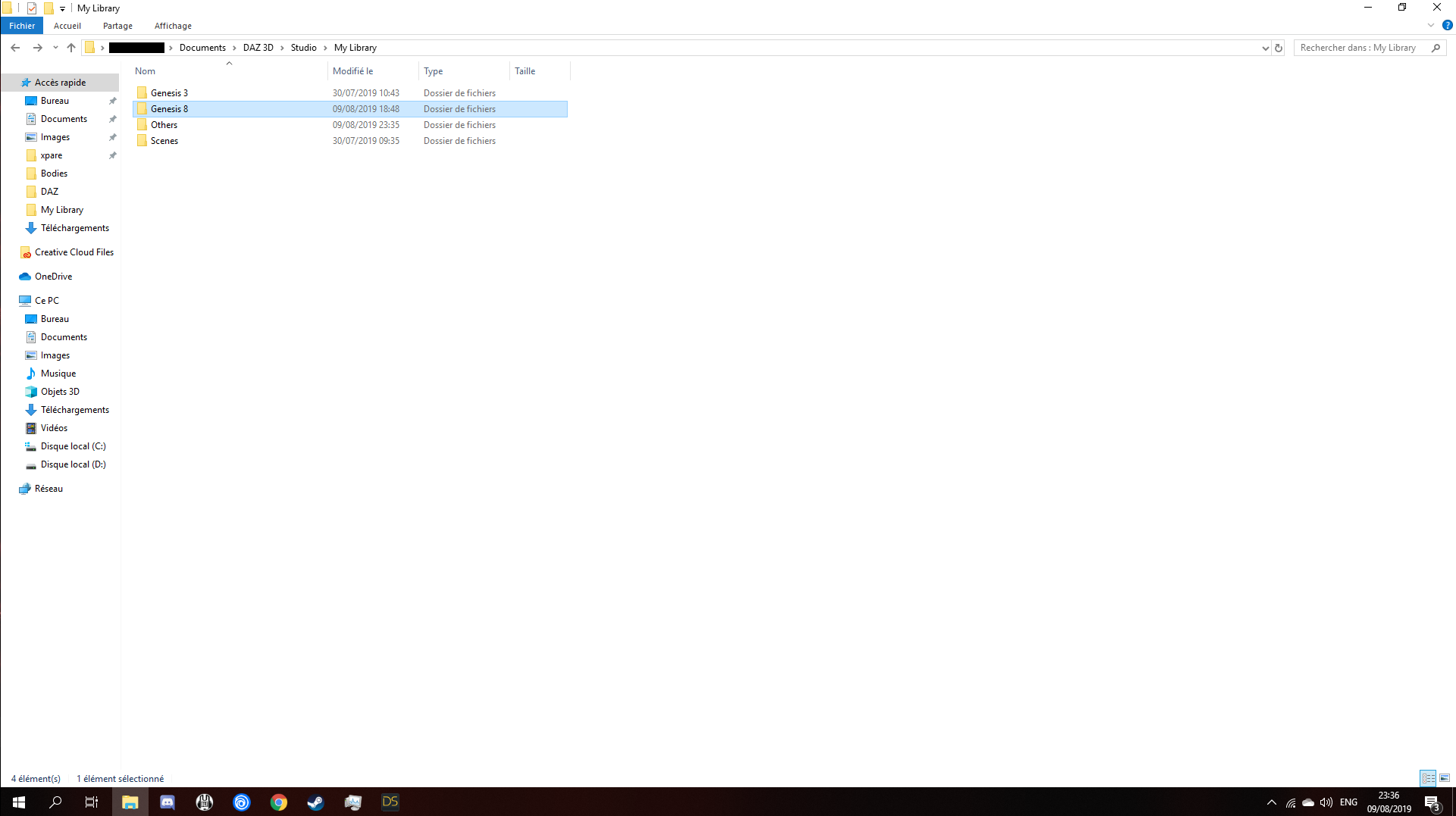This screenshot has height=816, width=1456.
Task: Select the Scenes folder
Action: click(x=350, y=141)
